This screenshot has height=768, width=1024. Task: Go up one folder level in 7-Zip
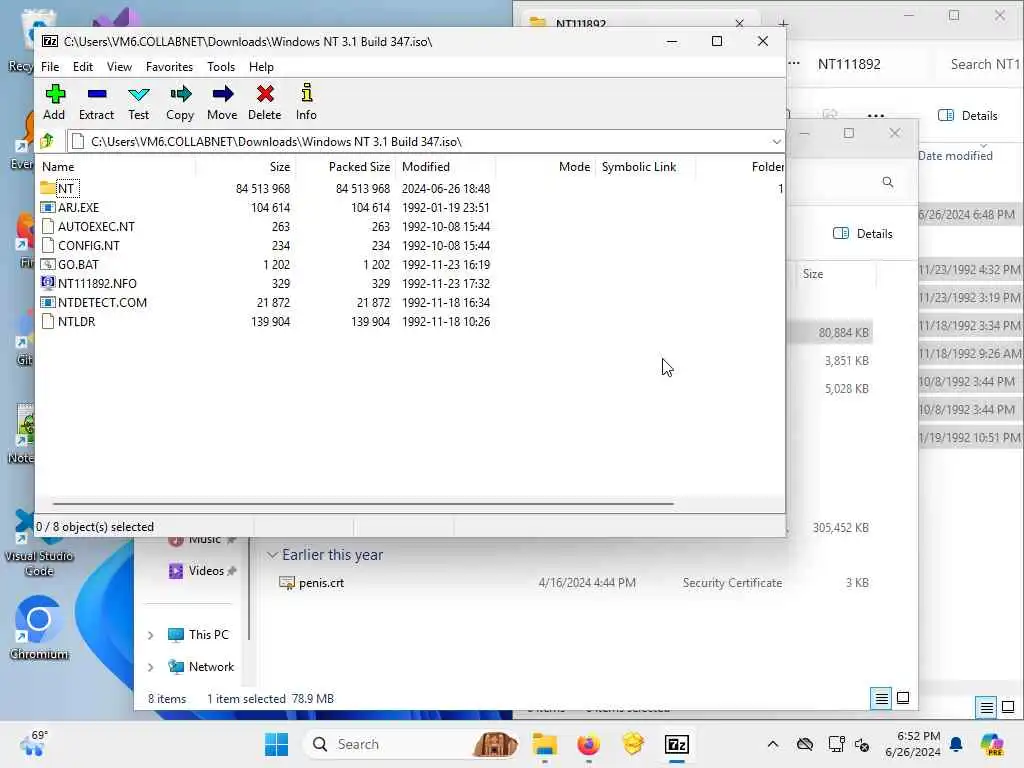click(48, 141)
